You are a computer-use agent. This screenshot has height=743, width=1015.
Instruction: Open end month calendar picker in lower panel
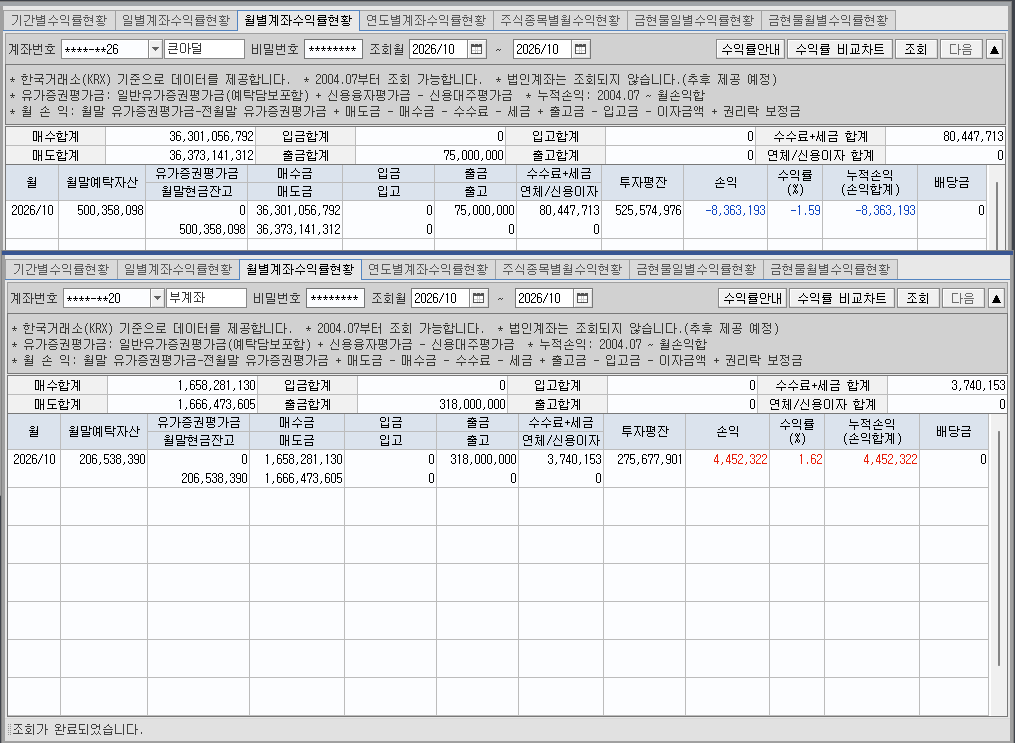point(582,298)
